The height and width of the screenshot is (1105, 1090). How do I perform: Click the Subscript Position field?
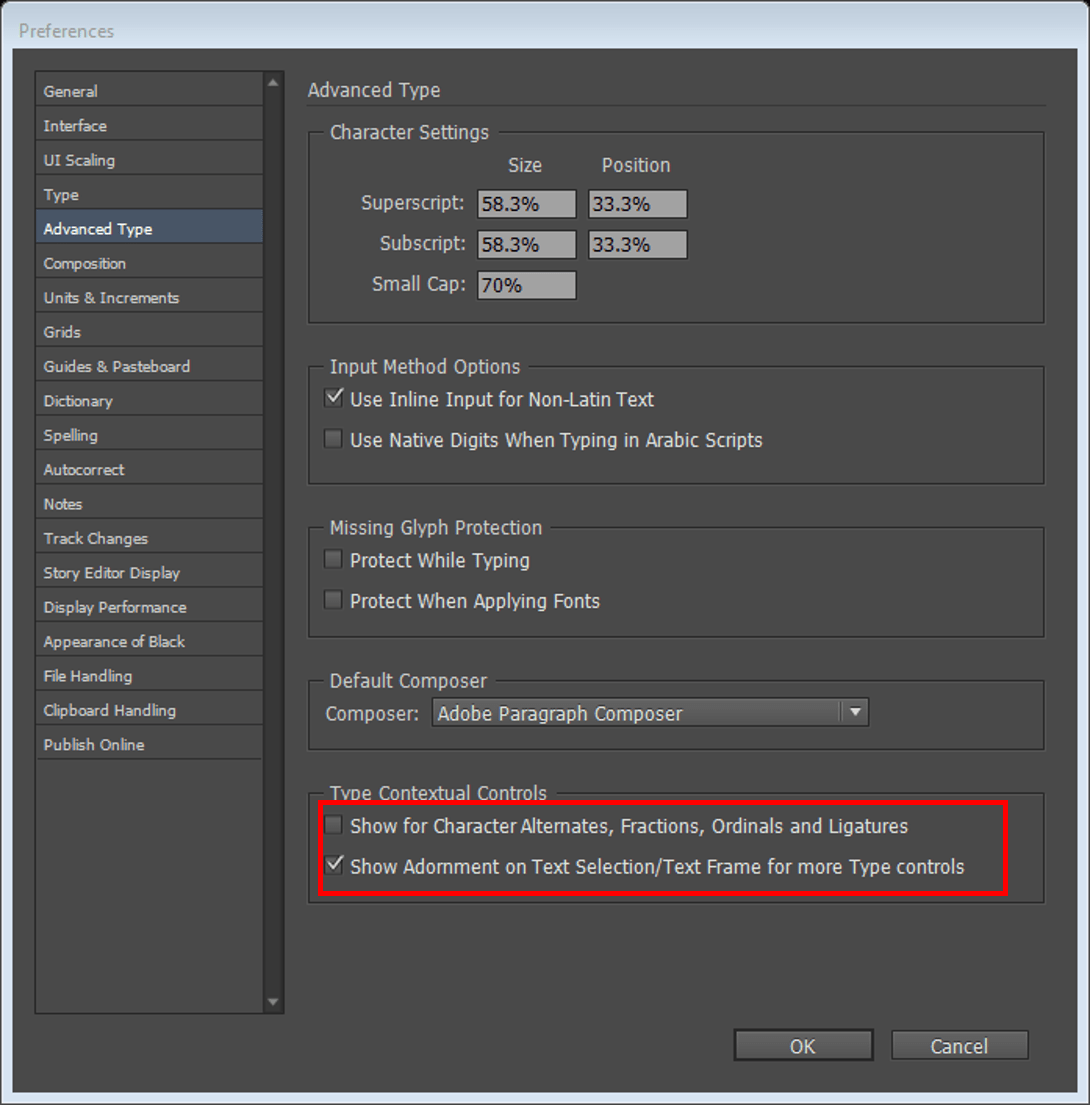[x=638, y=245]
